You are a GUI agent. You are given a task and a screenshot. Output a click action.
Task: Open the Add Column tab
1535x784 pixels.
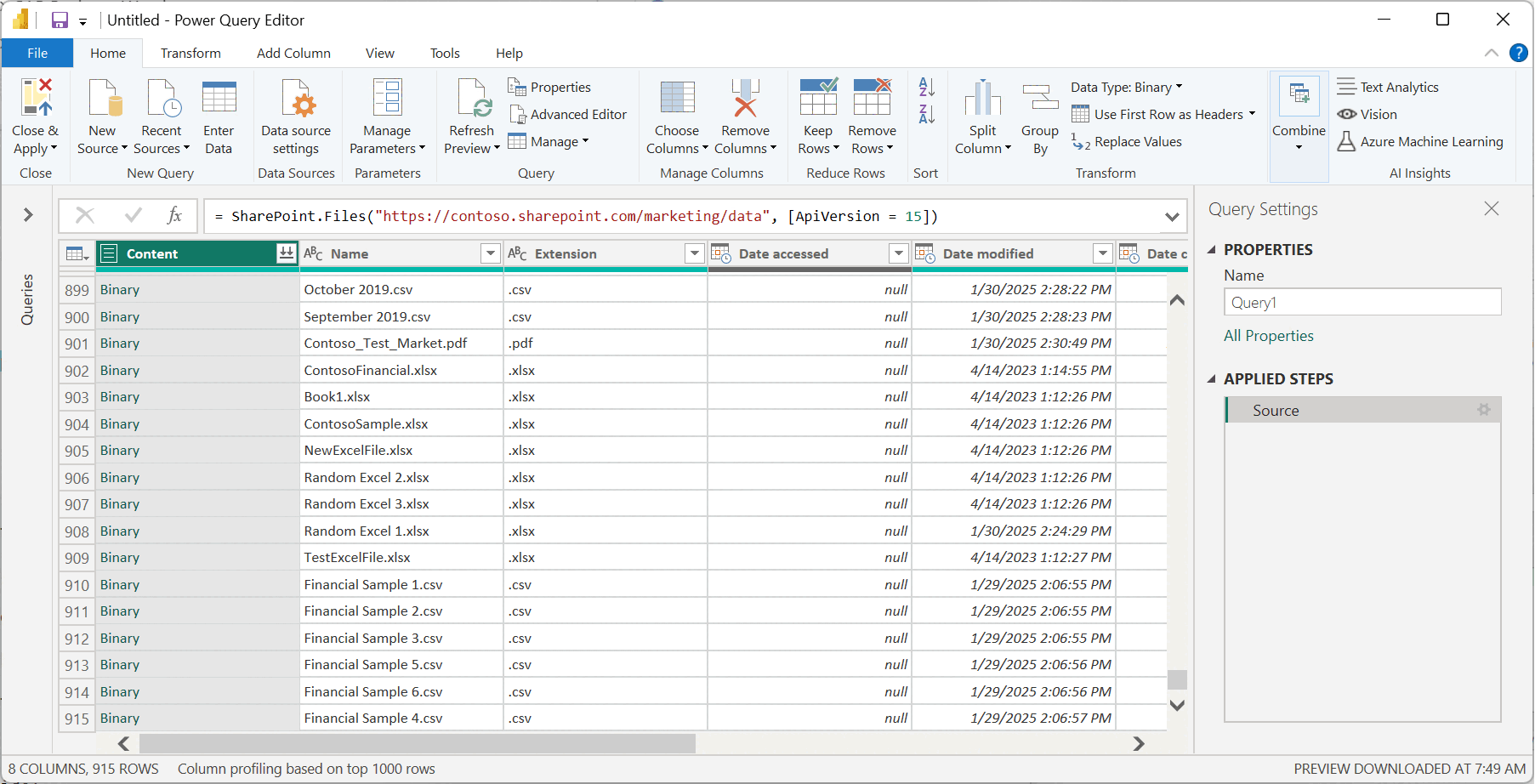pyautogui.click(x=293, y=53)
